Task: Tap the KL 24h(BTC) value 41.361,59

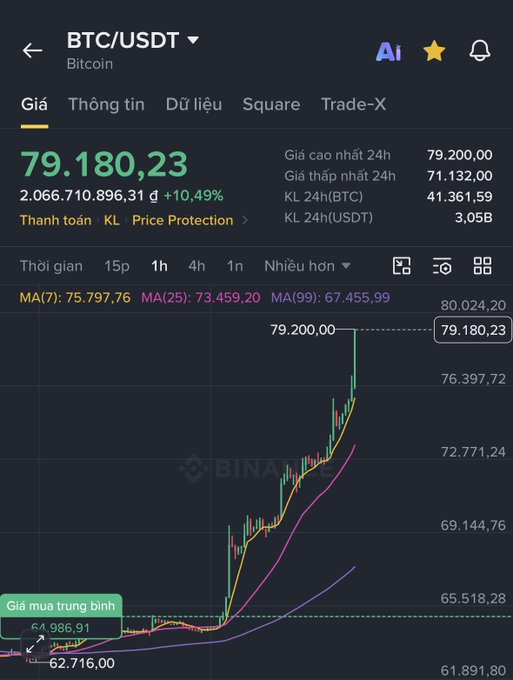Action: click(x=460, y=196)
